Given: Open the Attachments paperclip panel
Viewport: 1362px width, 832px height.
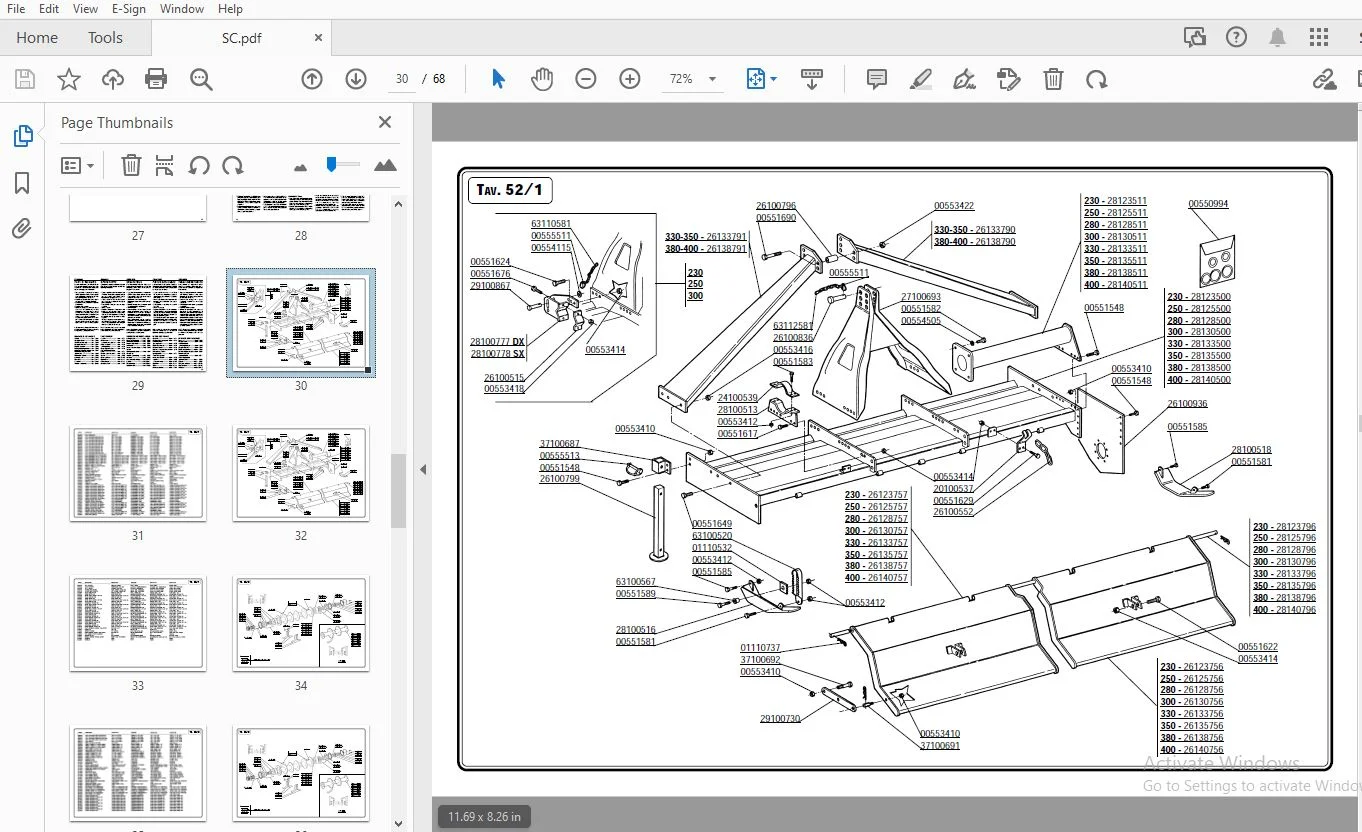Looking at the screenshot, I should 22,229.
